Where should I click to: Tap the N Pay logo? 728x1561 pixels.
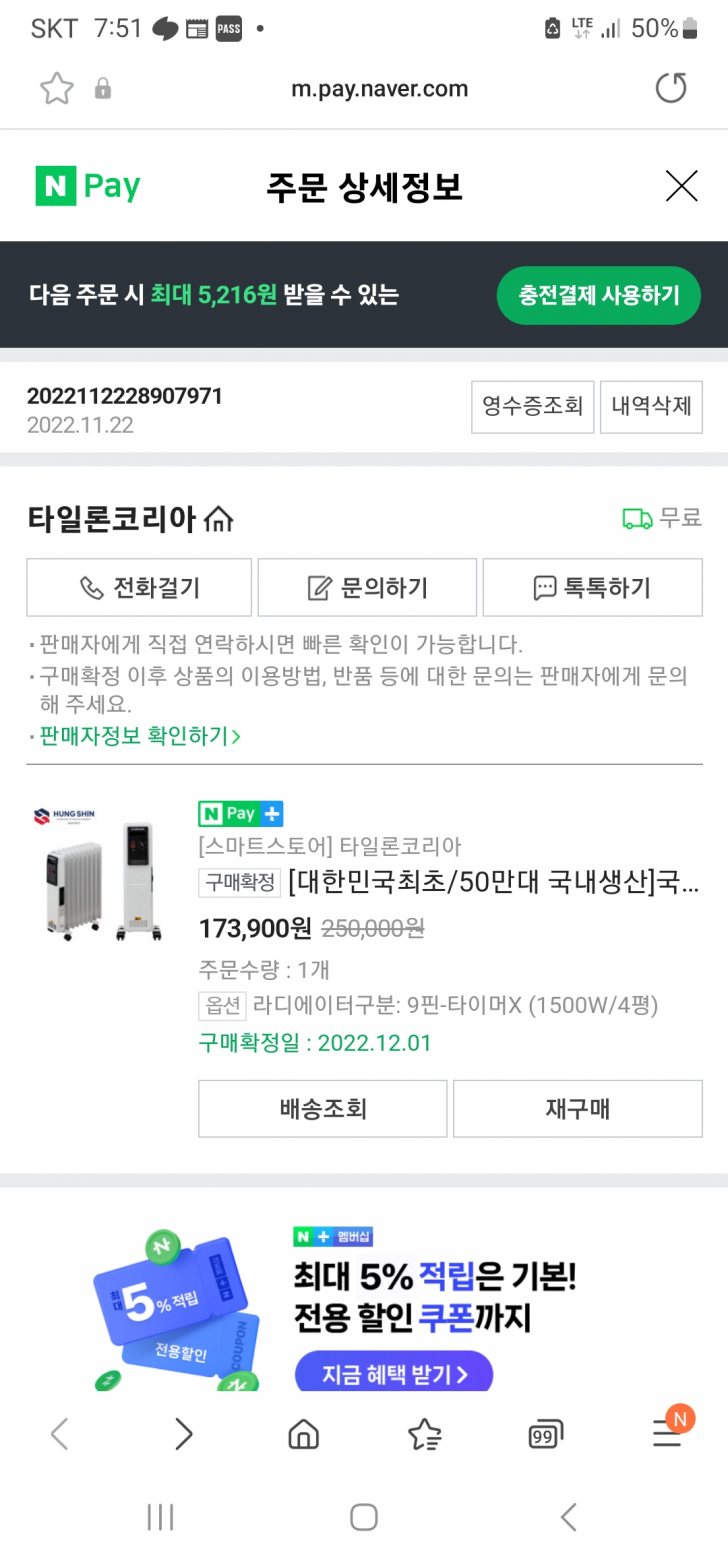point(88,187)
